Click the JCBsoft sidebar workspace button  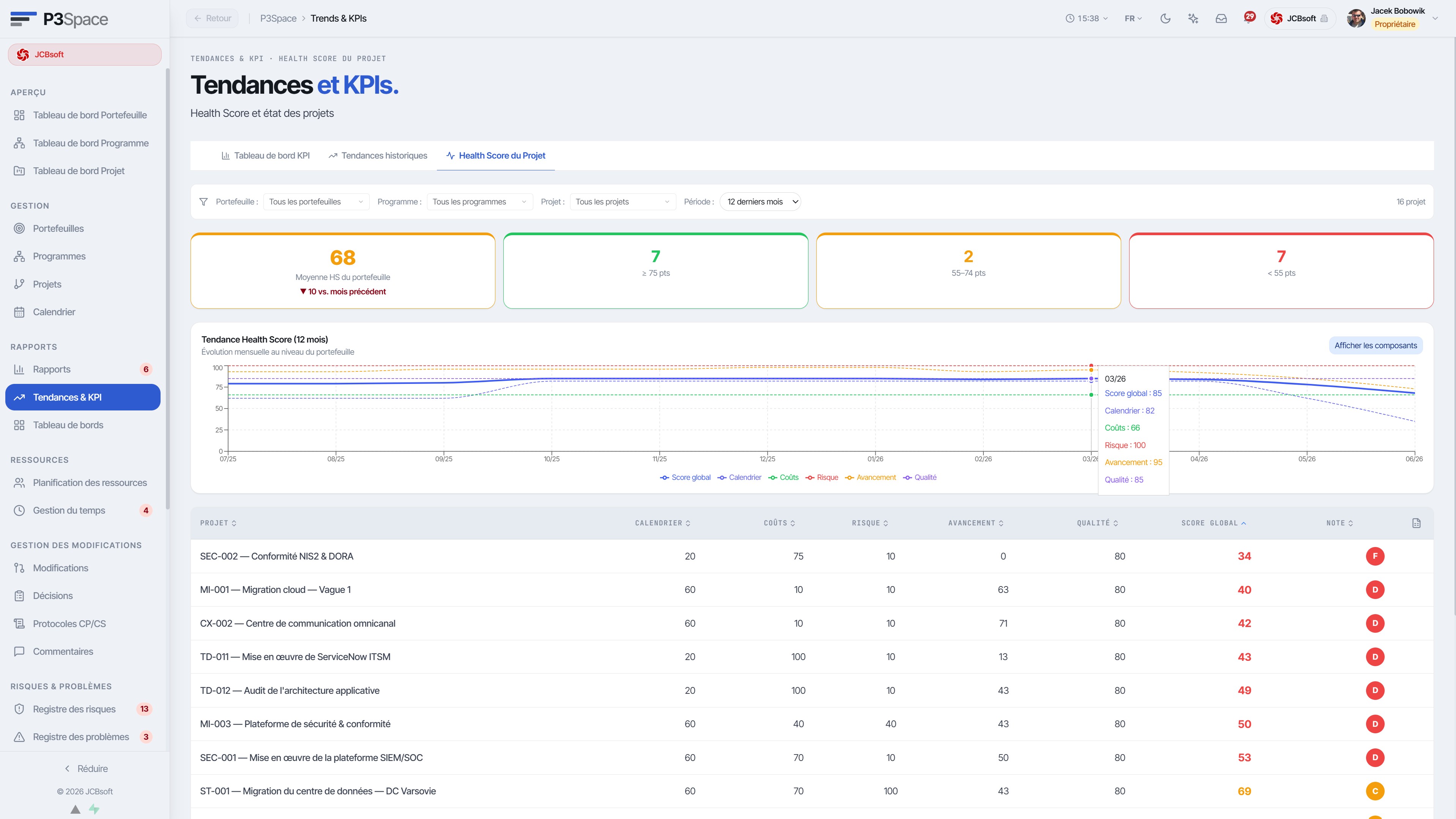84,55
